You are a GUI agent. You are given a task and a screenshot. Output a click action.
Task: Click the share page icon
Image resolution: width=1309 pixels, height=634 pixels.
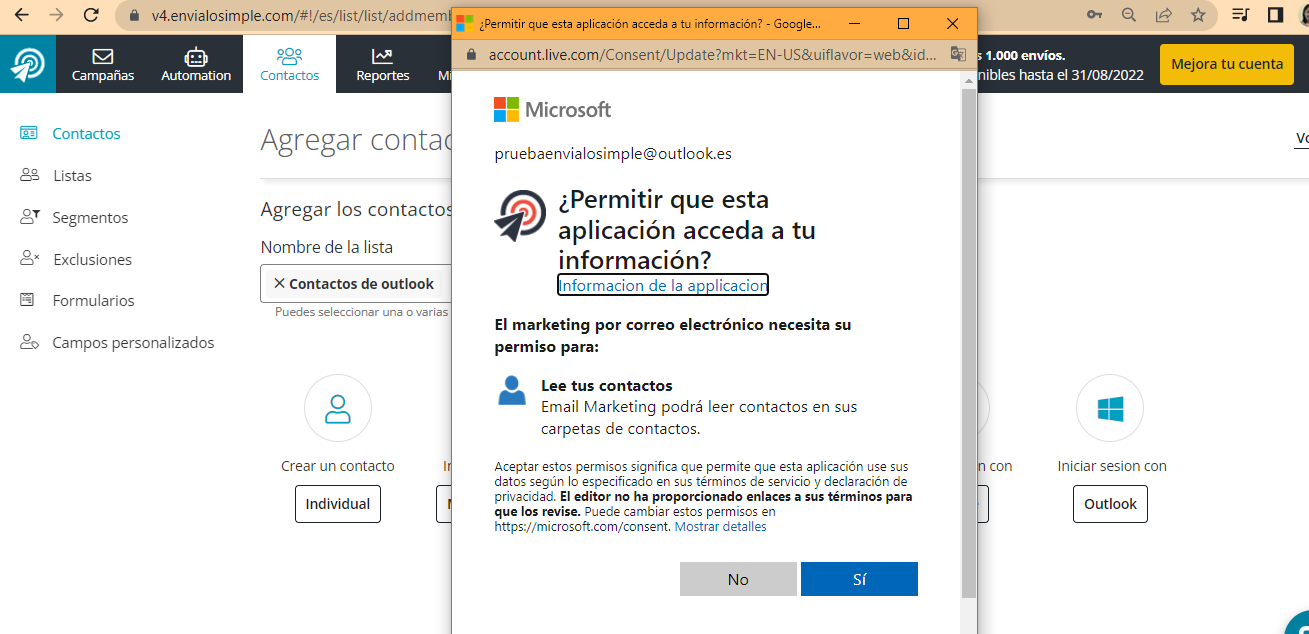point(1164,15)
